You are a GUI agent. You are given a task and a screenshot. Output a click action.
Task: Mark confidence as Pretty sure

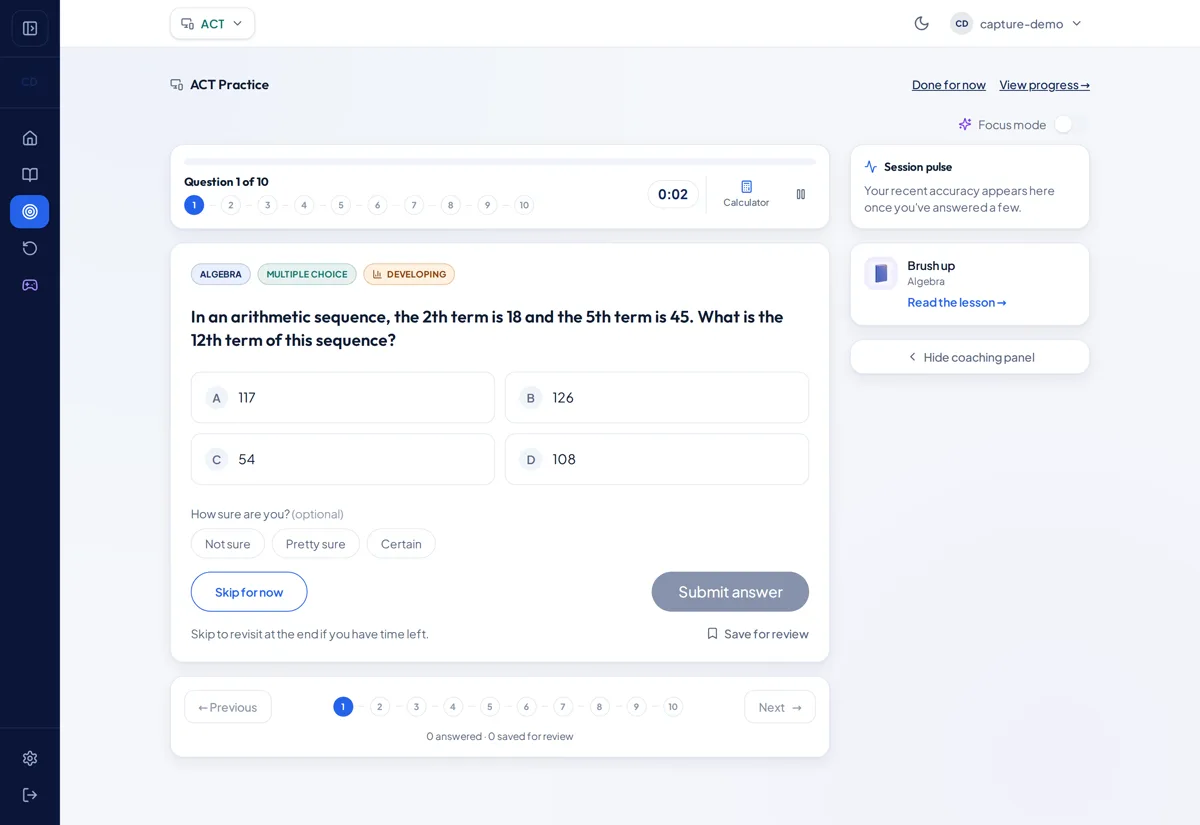316,544
